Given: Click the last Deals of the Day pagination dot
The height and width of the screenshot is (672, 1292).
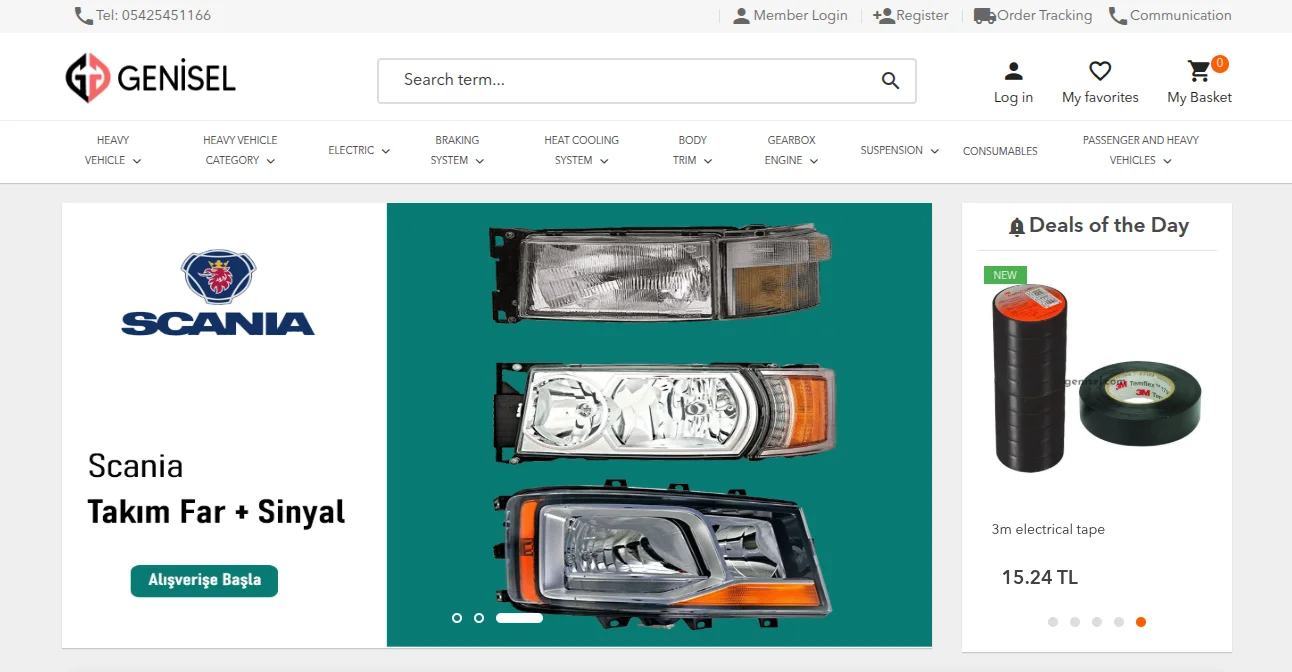Looking at the screenshot, I should tap(1140, 621).
